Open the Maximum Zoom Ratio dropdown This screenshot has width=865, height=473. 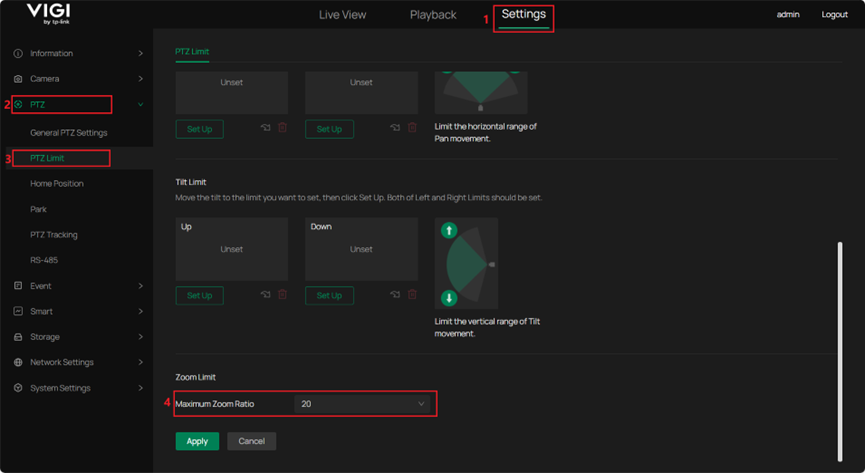pyautogui.click(x=362, y=404)
